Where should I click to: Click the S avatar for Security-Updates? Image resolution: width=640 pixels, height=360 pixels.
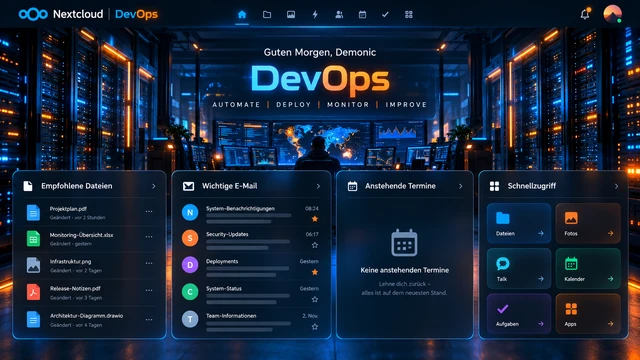pyautogui.click(x=190, y=238)
